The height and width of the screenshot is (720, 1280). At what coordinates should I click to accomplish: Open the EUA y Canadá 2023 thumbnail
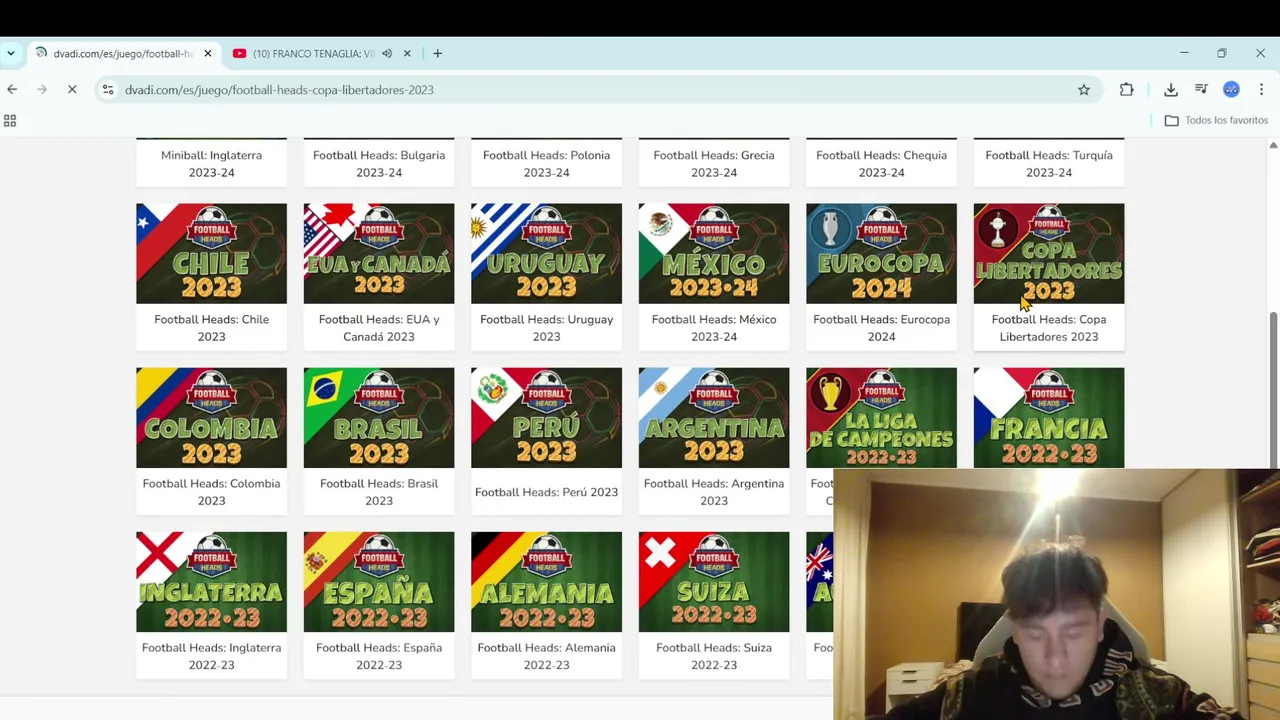tap(379, 254)
